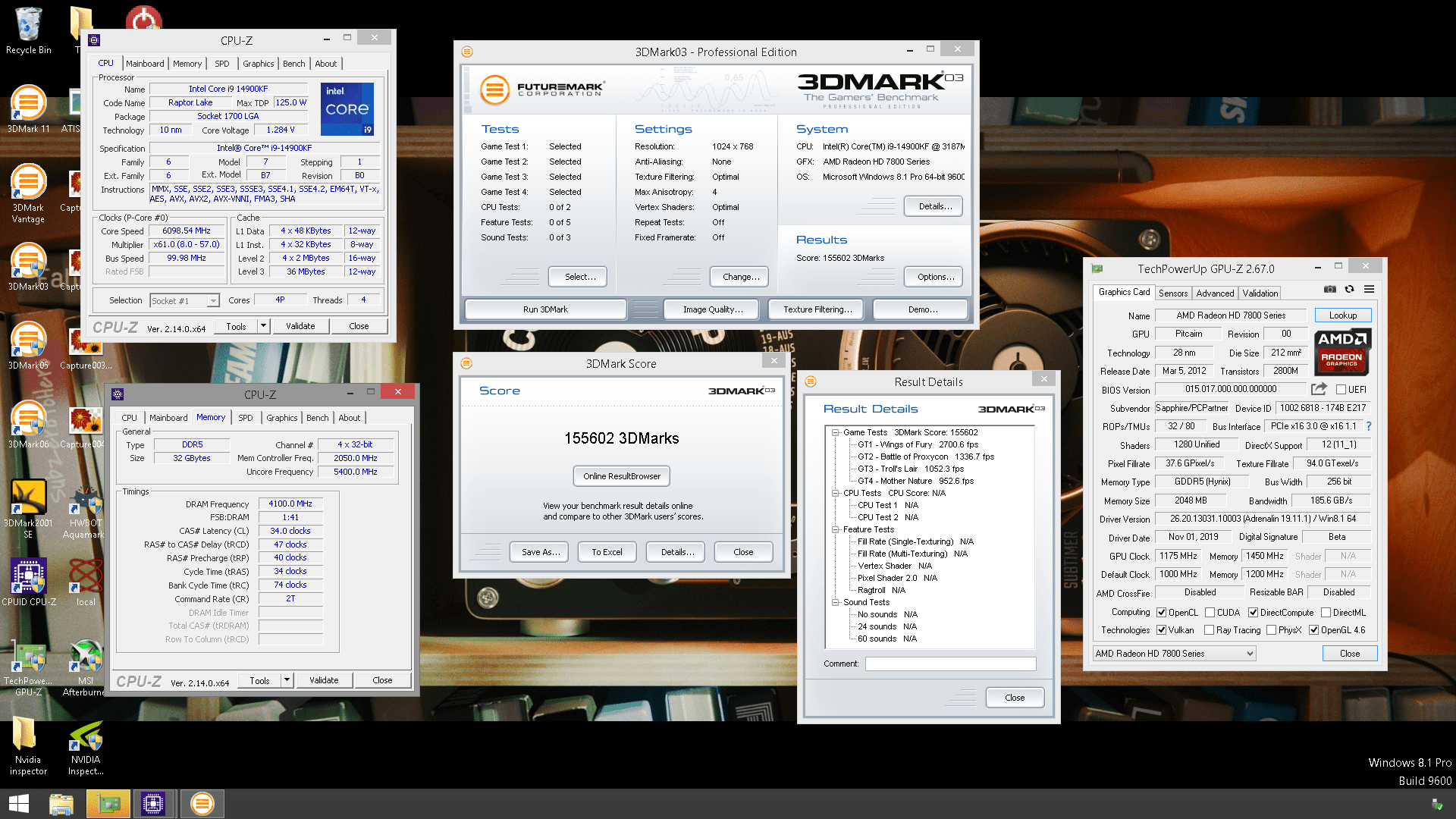This screenshot has height=819, width=1456.
Task: Toggle the Ray Tracing checkbox
Action: click(1210, 630)
